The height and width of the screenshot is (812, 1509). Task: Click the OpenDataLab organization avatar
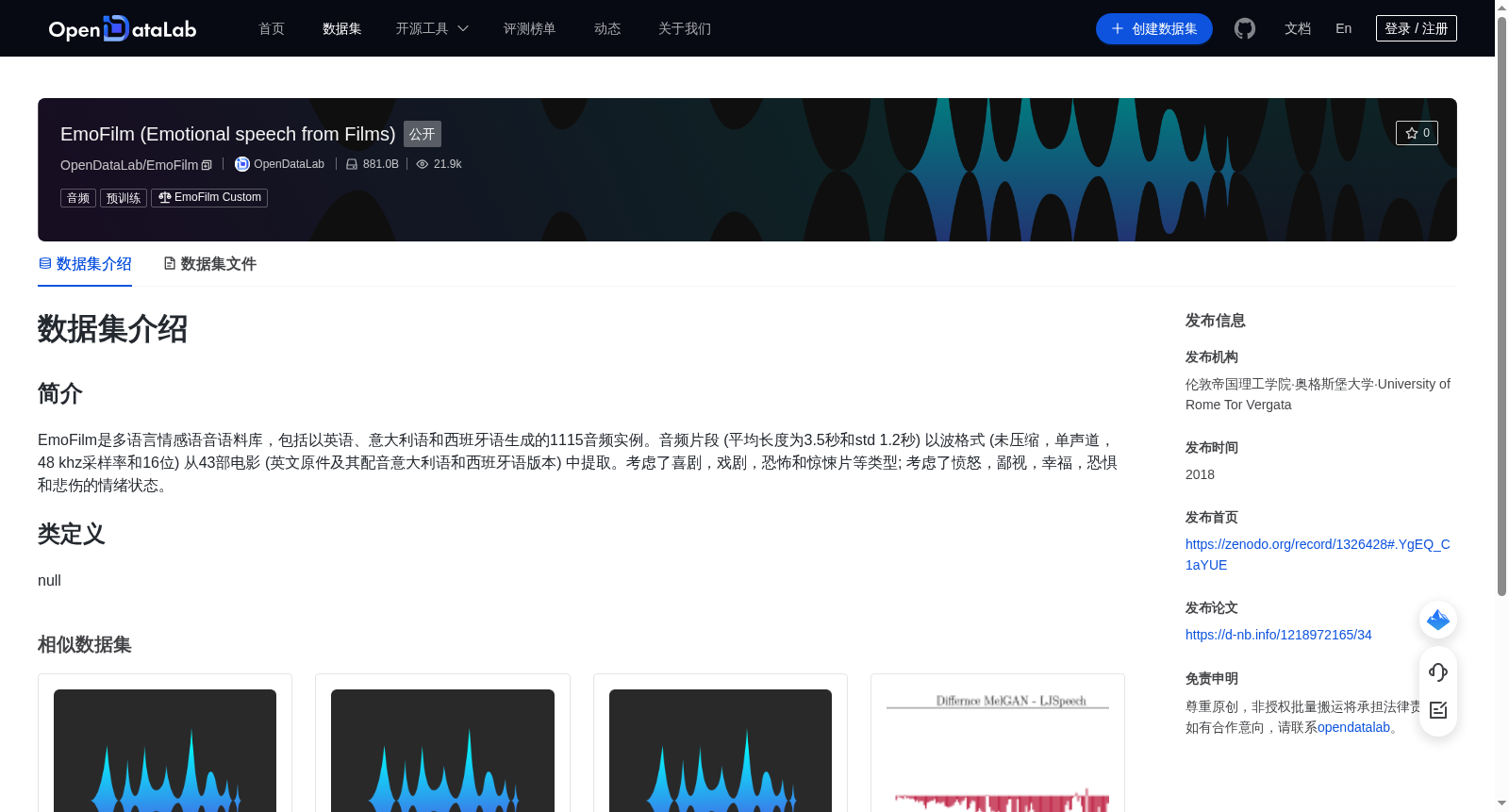tap(242, 164)
